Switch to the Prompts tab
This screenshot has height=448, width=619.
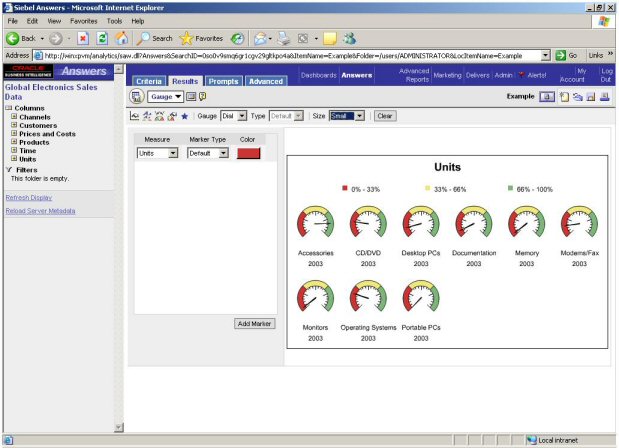223,81
